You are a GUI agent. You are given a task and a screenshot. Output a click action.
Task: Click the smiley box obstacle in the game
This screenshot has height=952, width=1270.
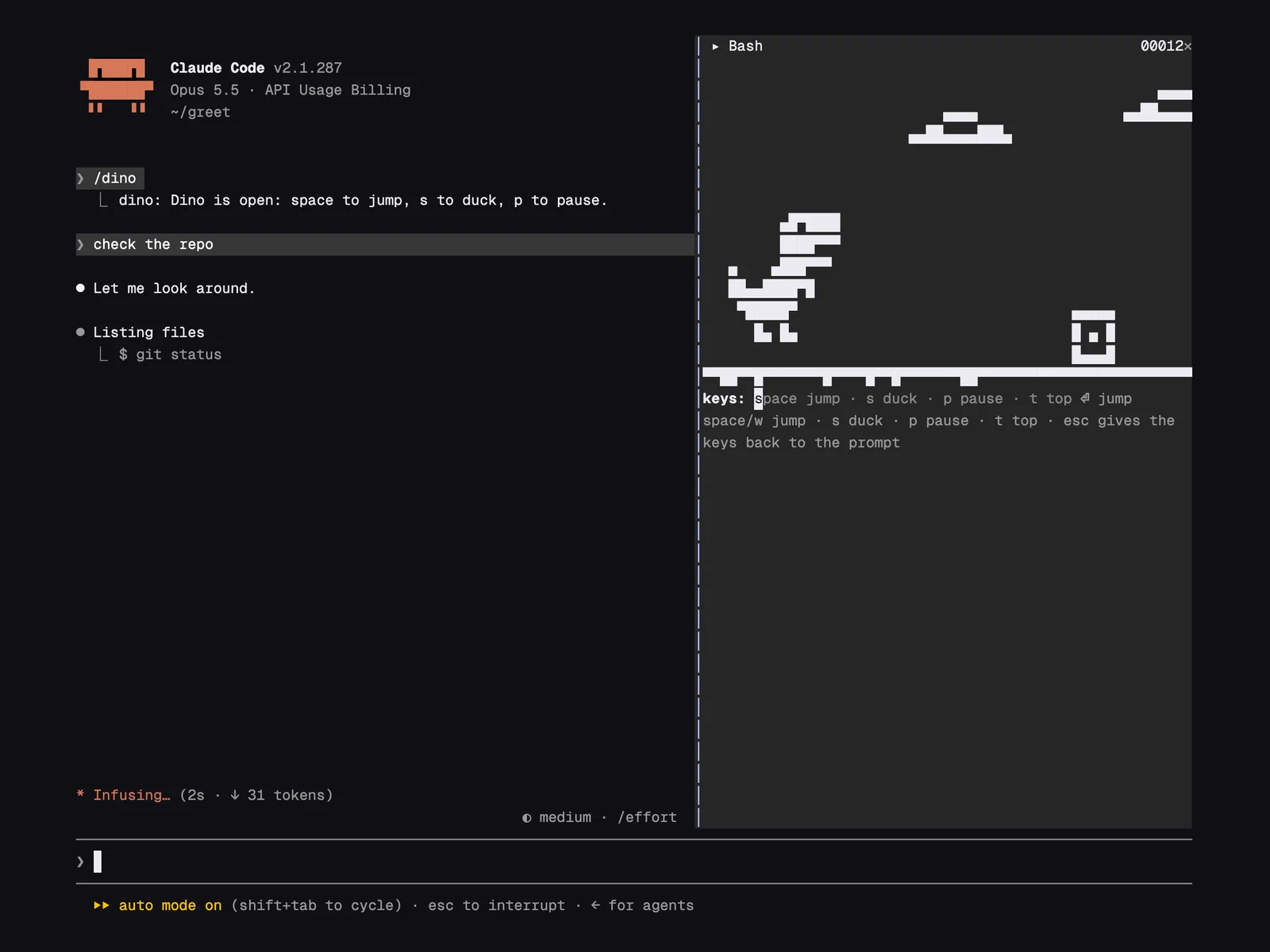(x=1093, y=337)
